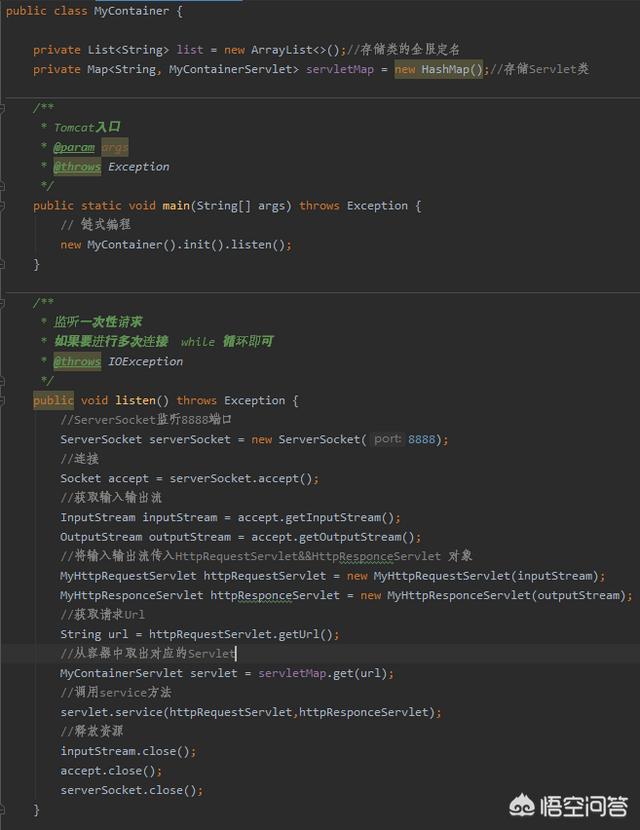Viewport: 640px width, 830px height.
Task: Click the ArrayList<>() constructor call
Action: (x=295, y=50)
